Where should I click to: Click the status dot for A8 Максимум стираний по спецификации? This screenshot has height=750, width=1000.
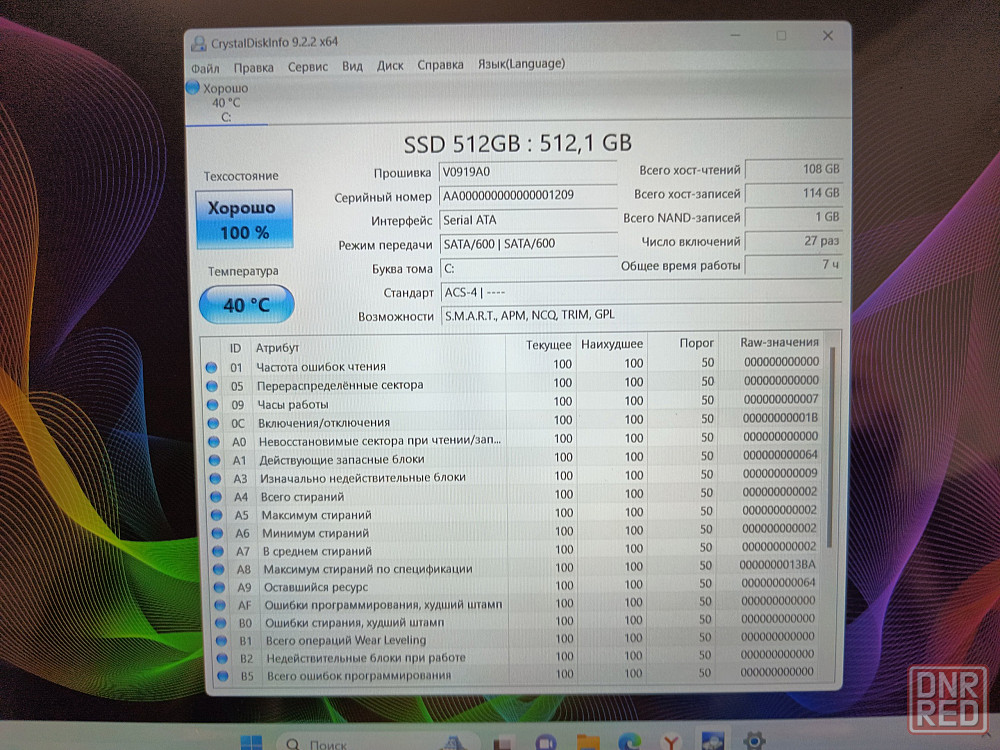[218, 569]
